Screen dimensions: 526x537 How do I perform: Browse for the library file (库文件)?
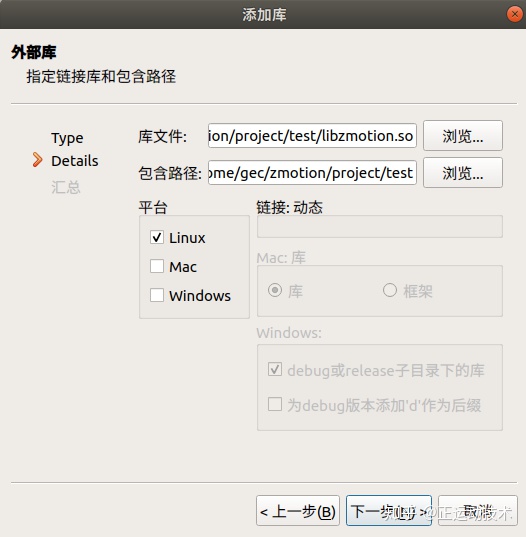[x=463, y=136]
